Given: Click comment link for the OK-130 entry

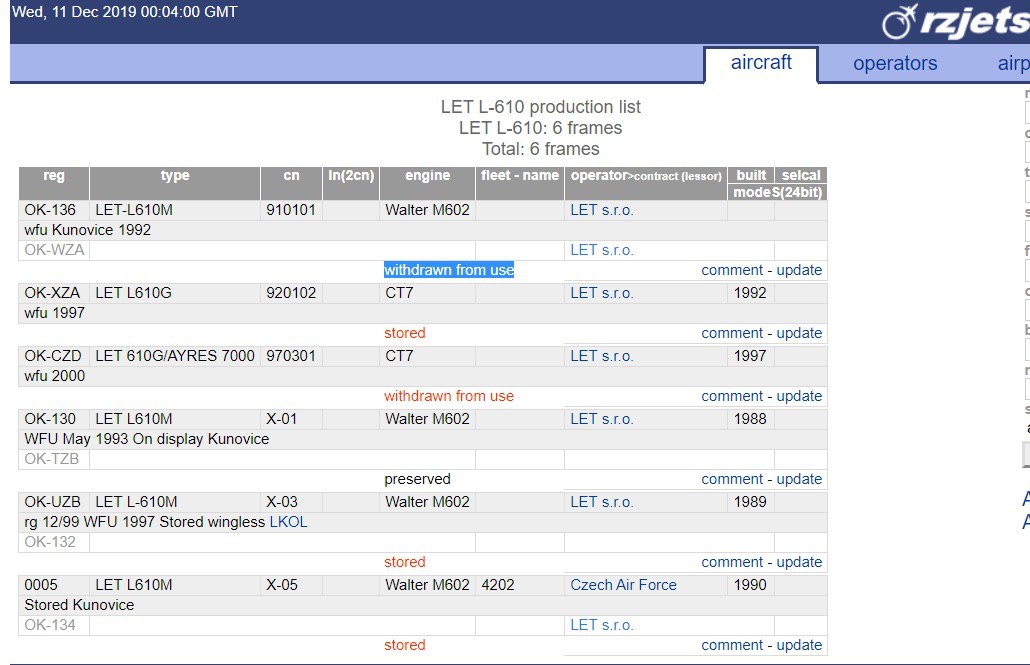Looking at the screenshot, I should [732, 480].
